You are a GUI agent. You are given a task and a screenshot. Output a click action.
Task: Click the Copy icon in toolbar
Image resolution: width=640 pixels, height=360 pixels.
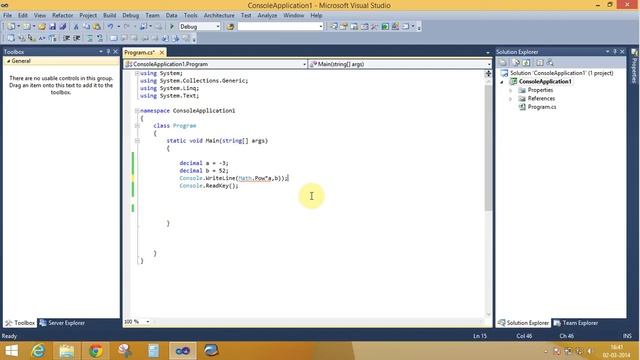[86, 27]
